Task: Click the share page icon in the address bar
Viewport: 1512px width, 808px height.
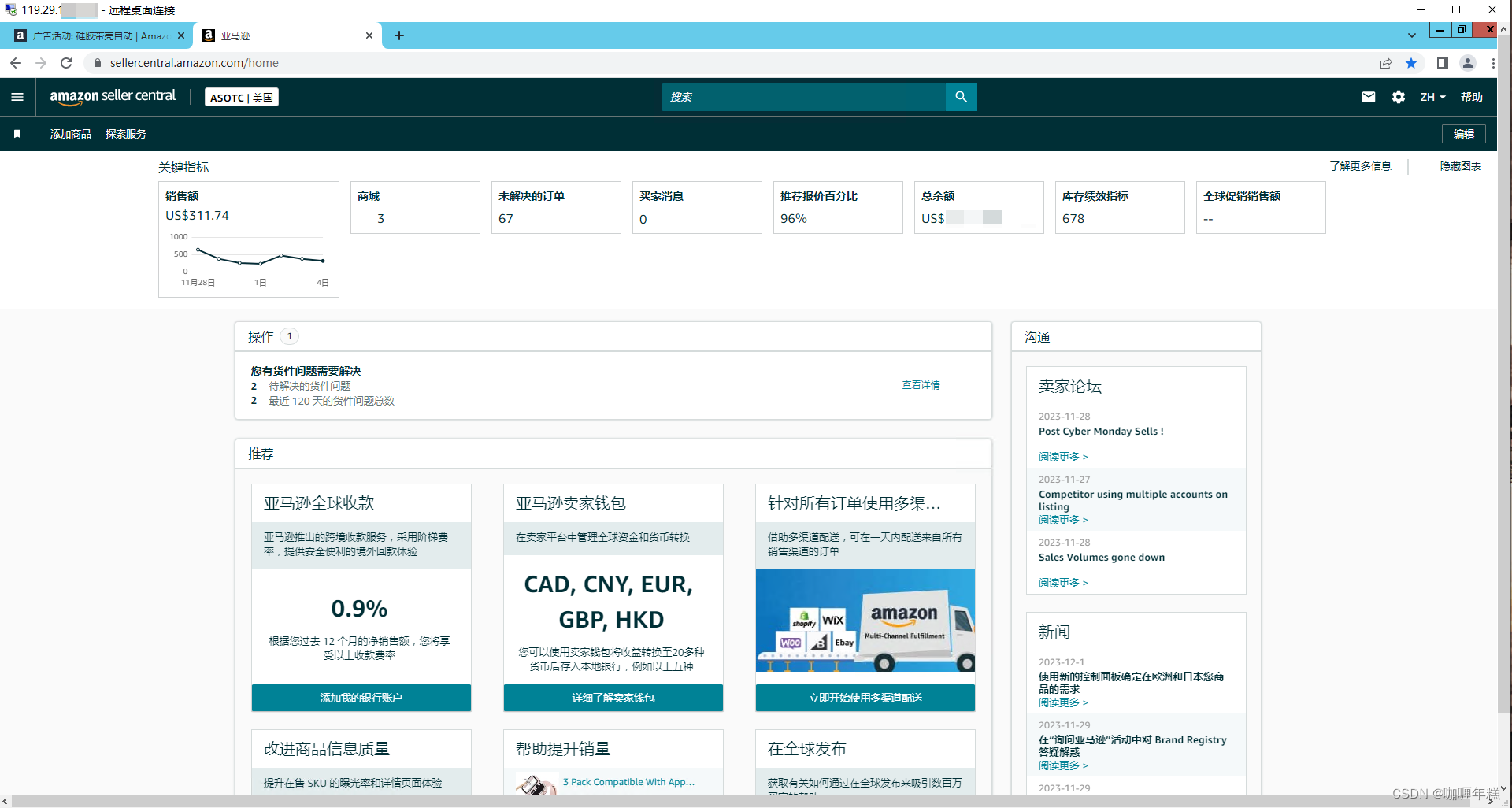Action: 1386,63
